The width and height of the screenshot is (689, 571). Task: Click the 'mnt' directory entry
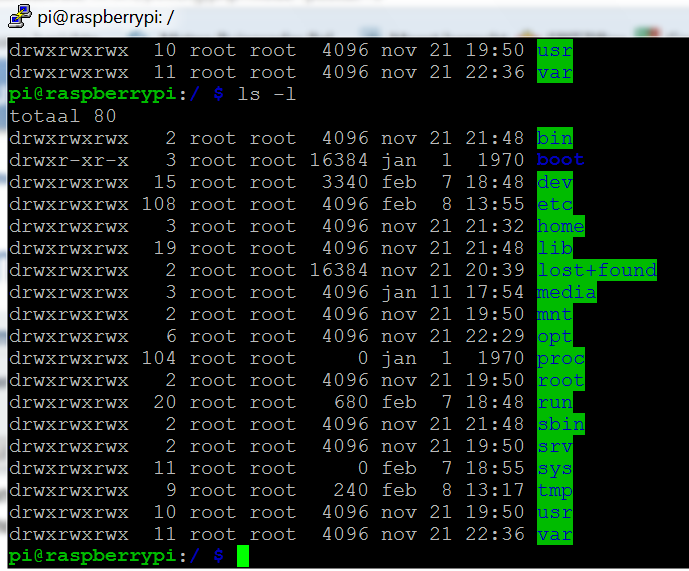tap(555, 314)
